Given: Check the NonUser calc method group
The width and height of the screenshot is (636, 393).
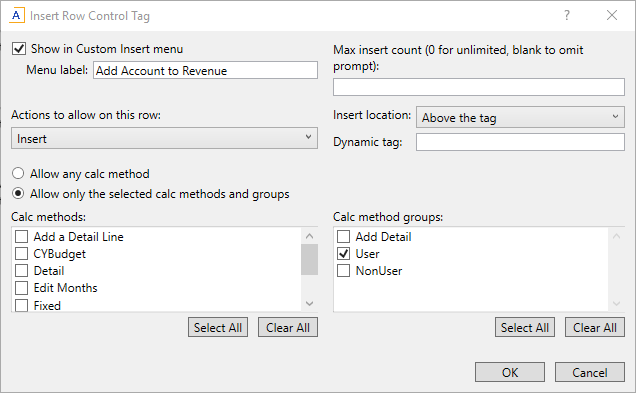Looking at the screenshot, I should pyautogui.click(x=344, y=271).
